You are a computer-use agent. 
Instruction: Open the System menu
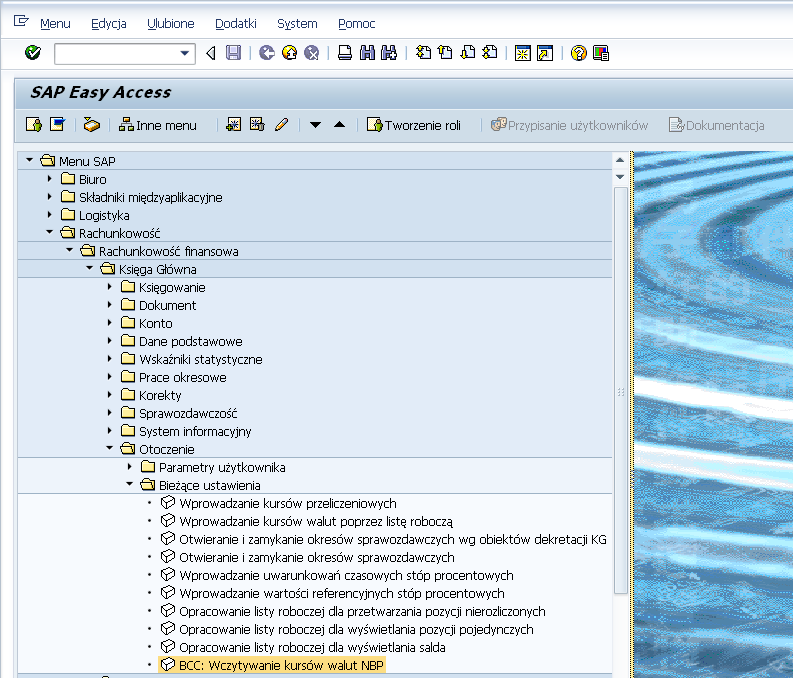(x=297, y=24)
